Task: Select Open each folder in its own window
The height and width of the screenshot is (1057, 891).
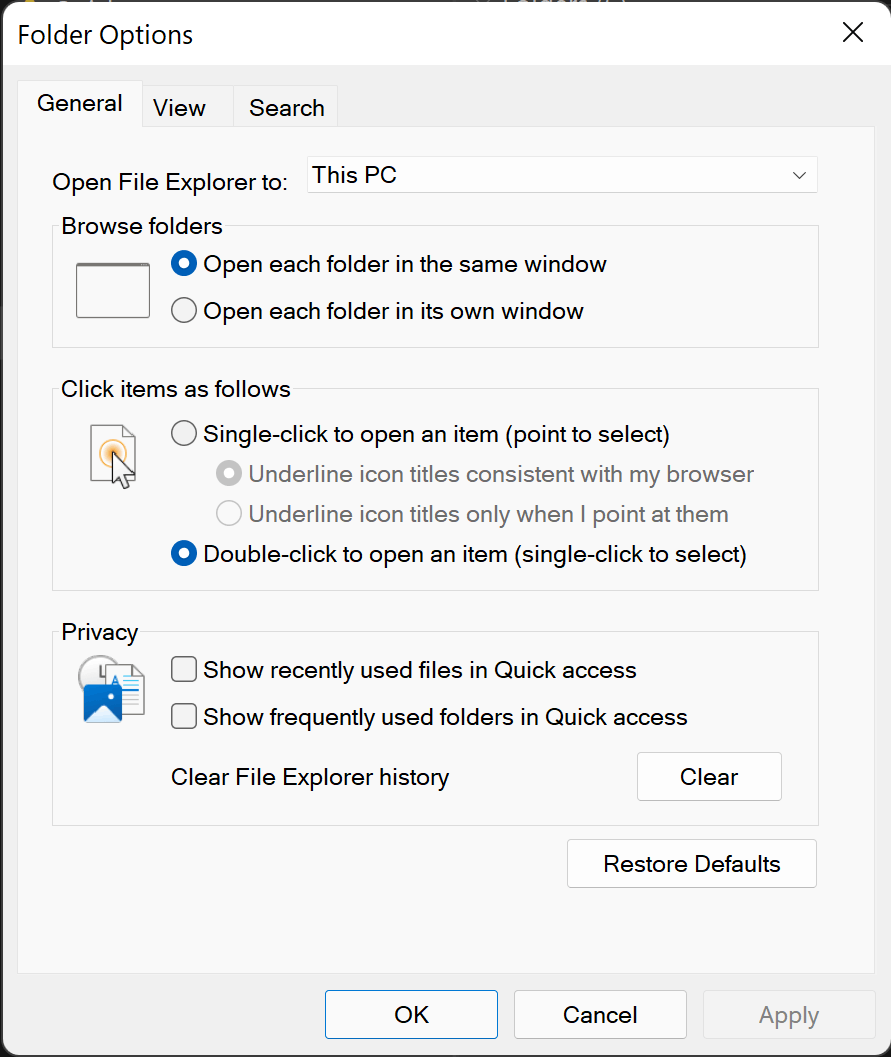Action: coord(184,311)
